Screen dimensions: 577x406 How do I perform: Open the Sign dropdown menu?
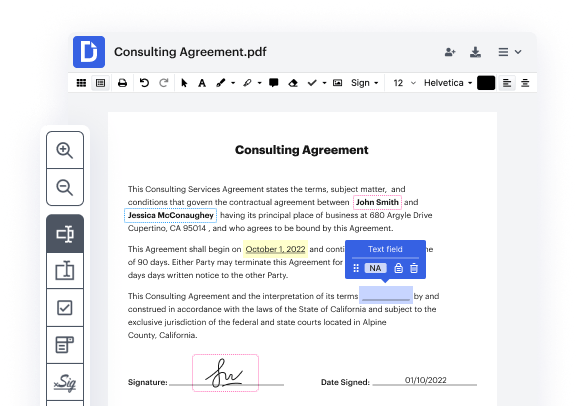coord(364,83)
